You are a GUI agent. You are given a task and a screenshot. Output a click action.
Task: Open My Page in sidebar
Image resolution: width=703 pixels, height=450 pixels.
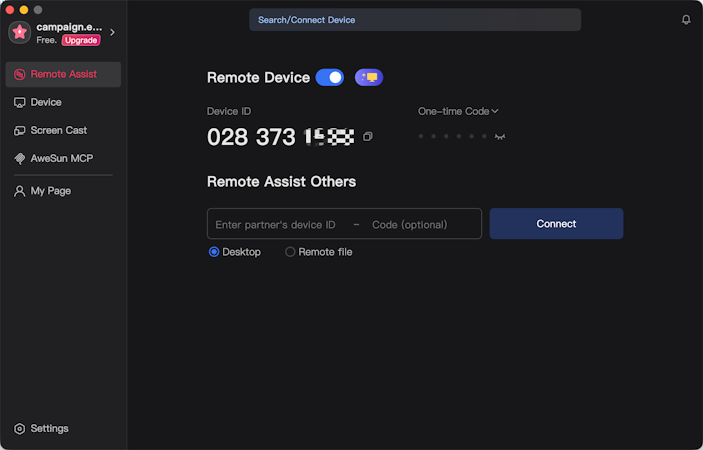(63, 191)
